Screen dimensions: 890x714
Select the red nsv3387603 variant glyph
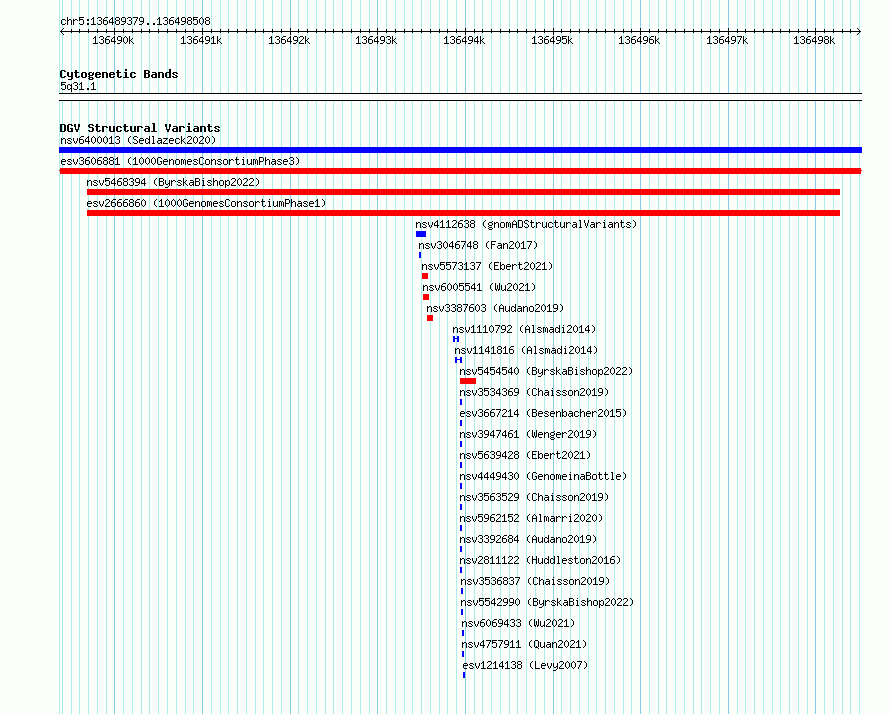430,318
